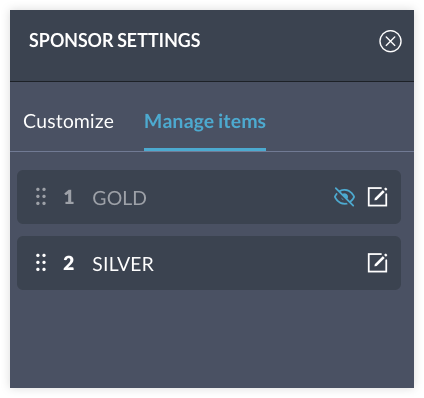The width and height of the screenshot is (424, 398).
Task: Click the Sponsor Settings header title
Action: (x=114, y=40)
